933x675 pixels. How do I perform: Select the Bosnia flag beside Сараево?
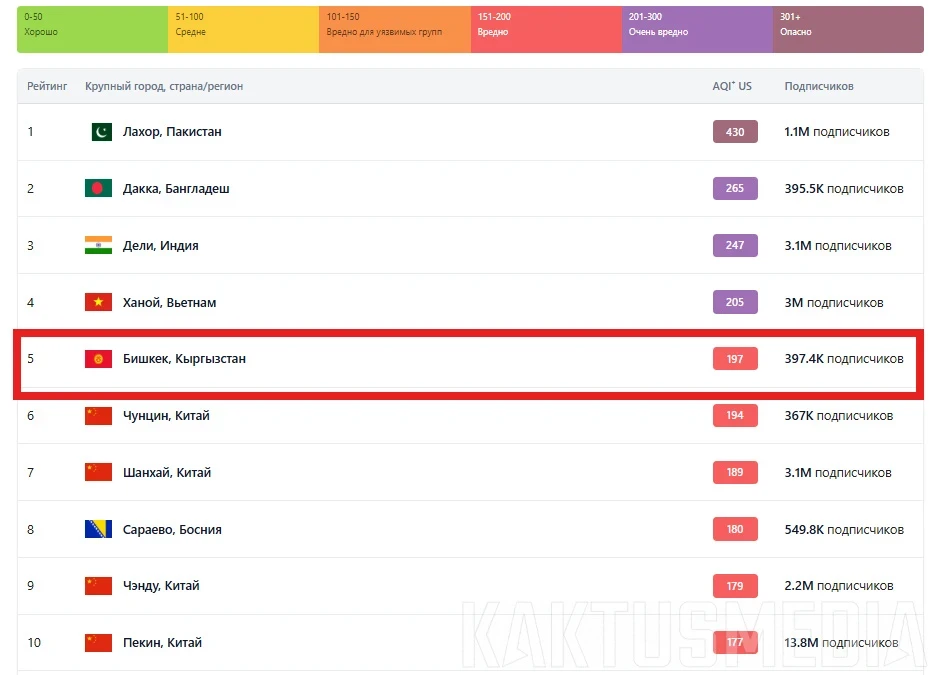pos(99,529)
